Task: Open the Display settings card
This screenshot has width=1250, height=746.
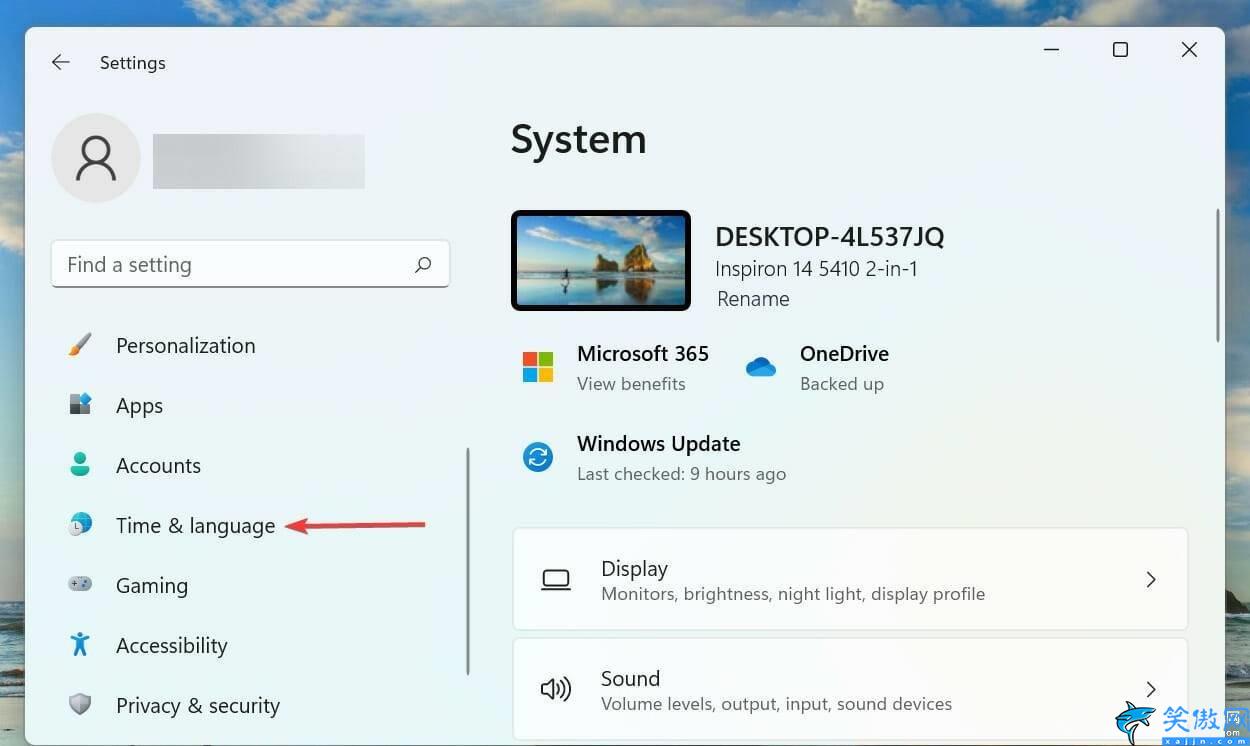Action: pyautogui.click(x=850, y=579)
